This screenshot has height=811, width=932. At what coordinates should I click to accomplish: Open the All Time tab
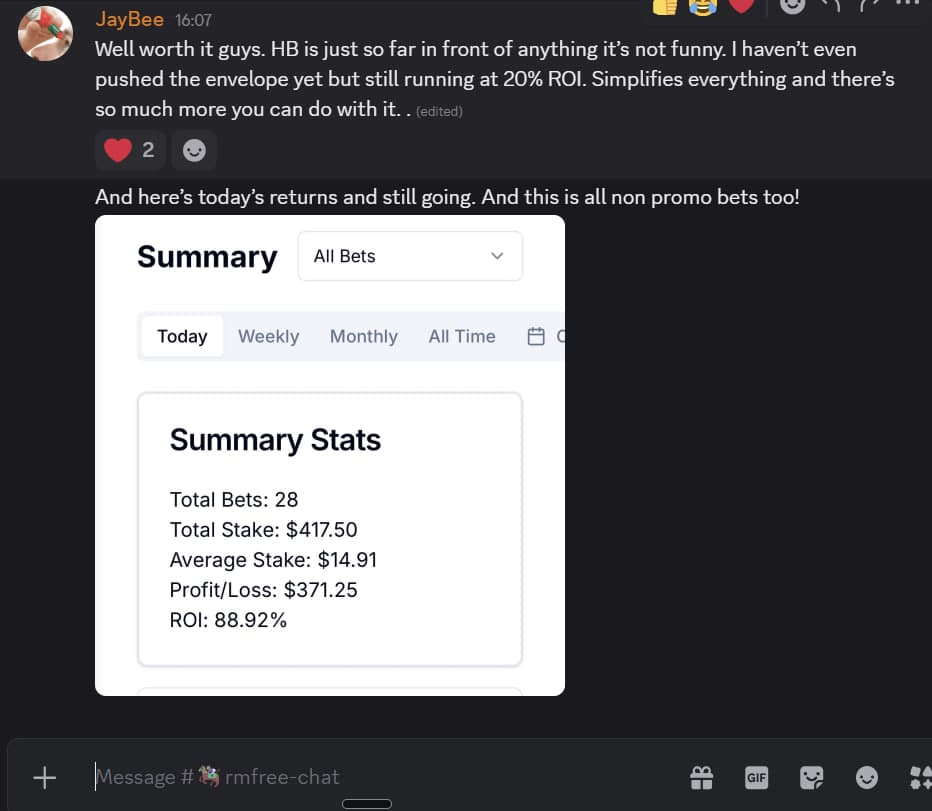(x=461, y=336)
